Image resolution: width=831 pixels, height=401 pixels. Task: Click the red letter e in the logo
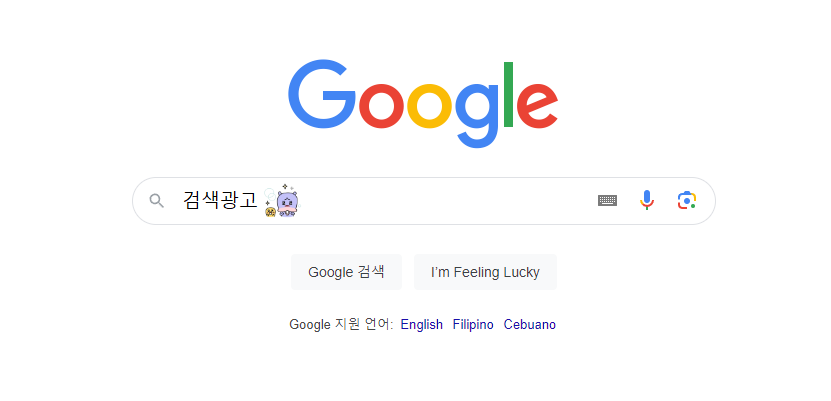pos(537,106)
